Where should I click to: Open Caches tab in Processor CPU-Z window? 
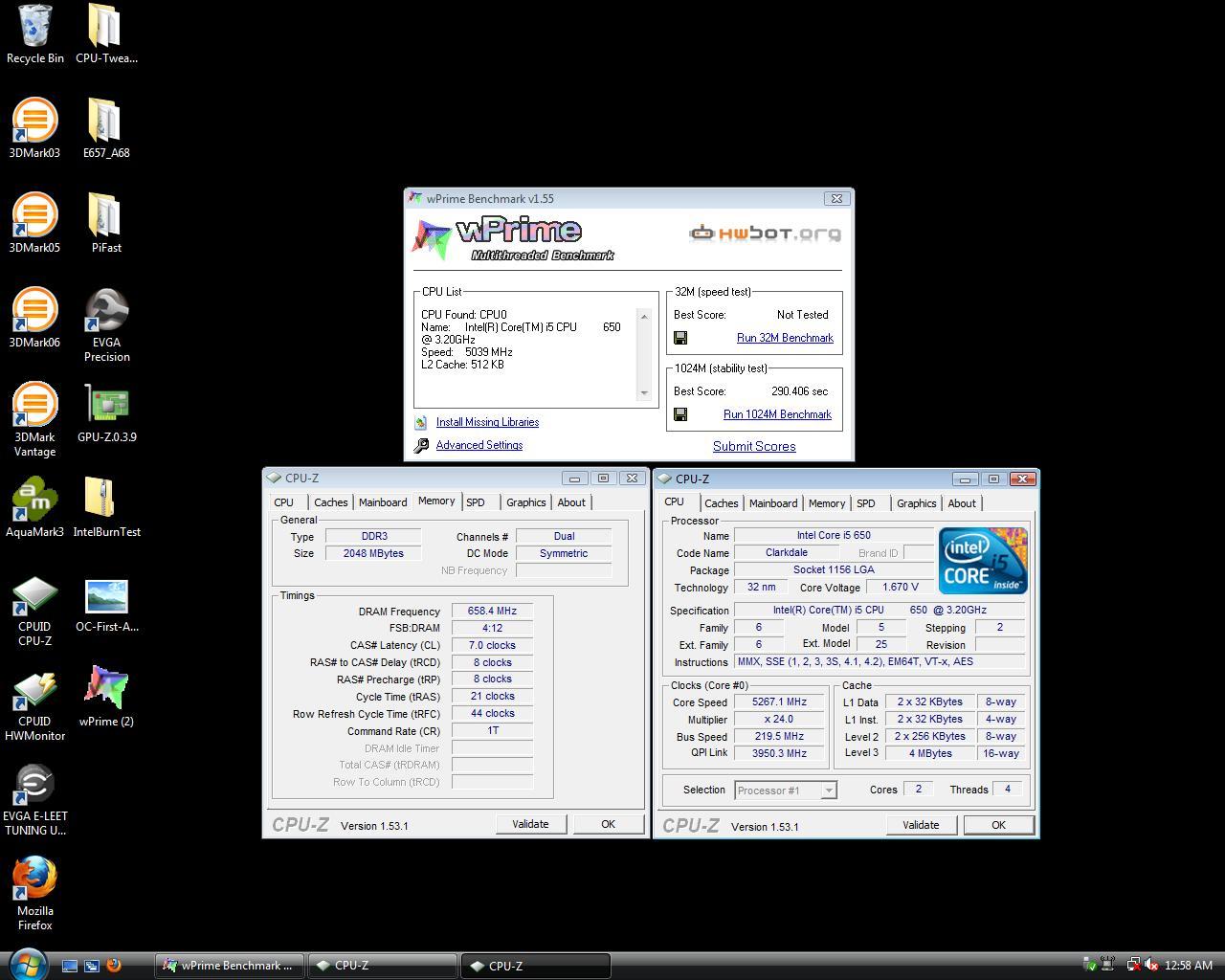pos(722,503)
